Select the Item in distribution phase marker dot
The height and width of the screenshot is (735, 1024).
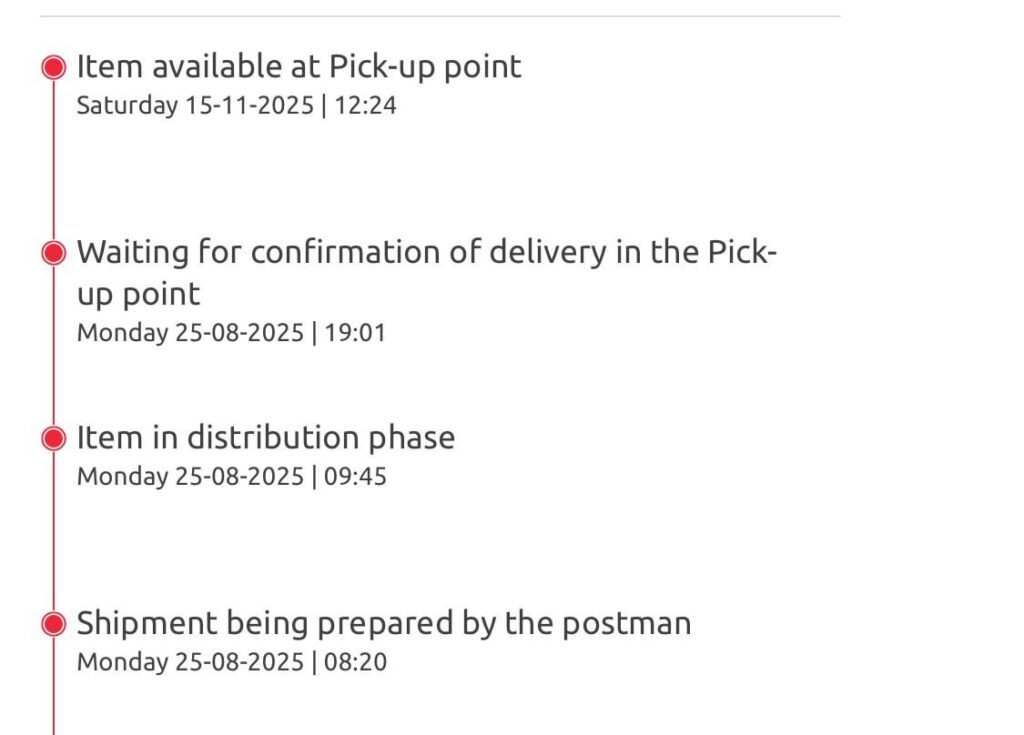click(54, 438)
